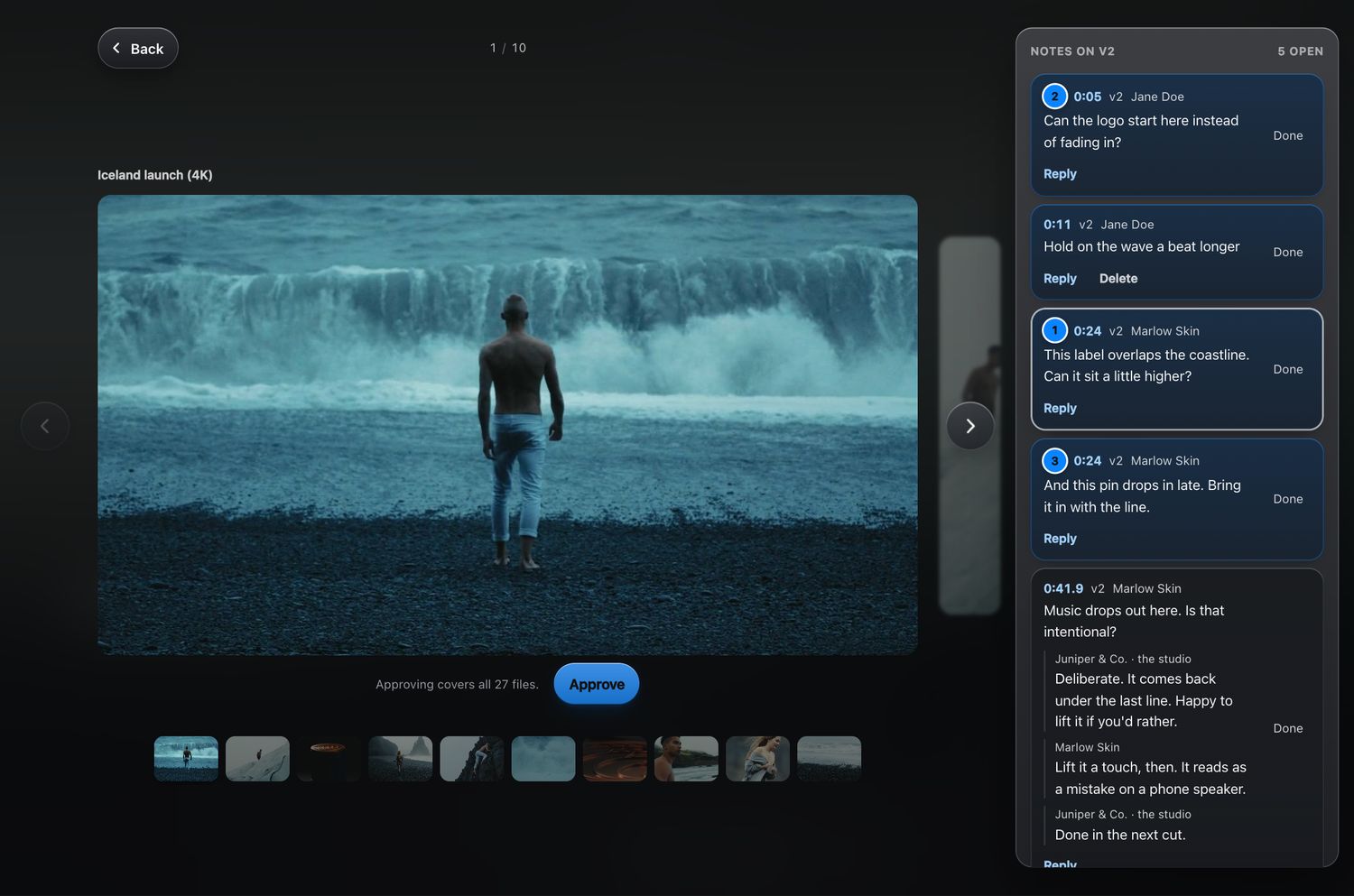
Task: Open fourth thumbnail with sea stacks
Action: 401,759
